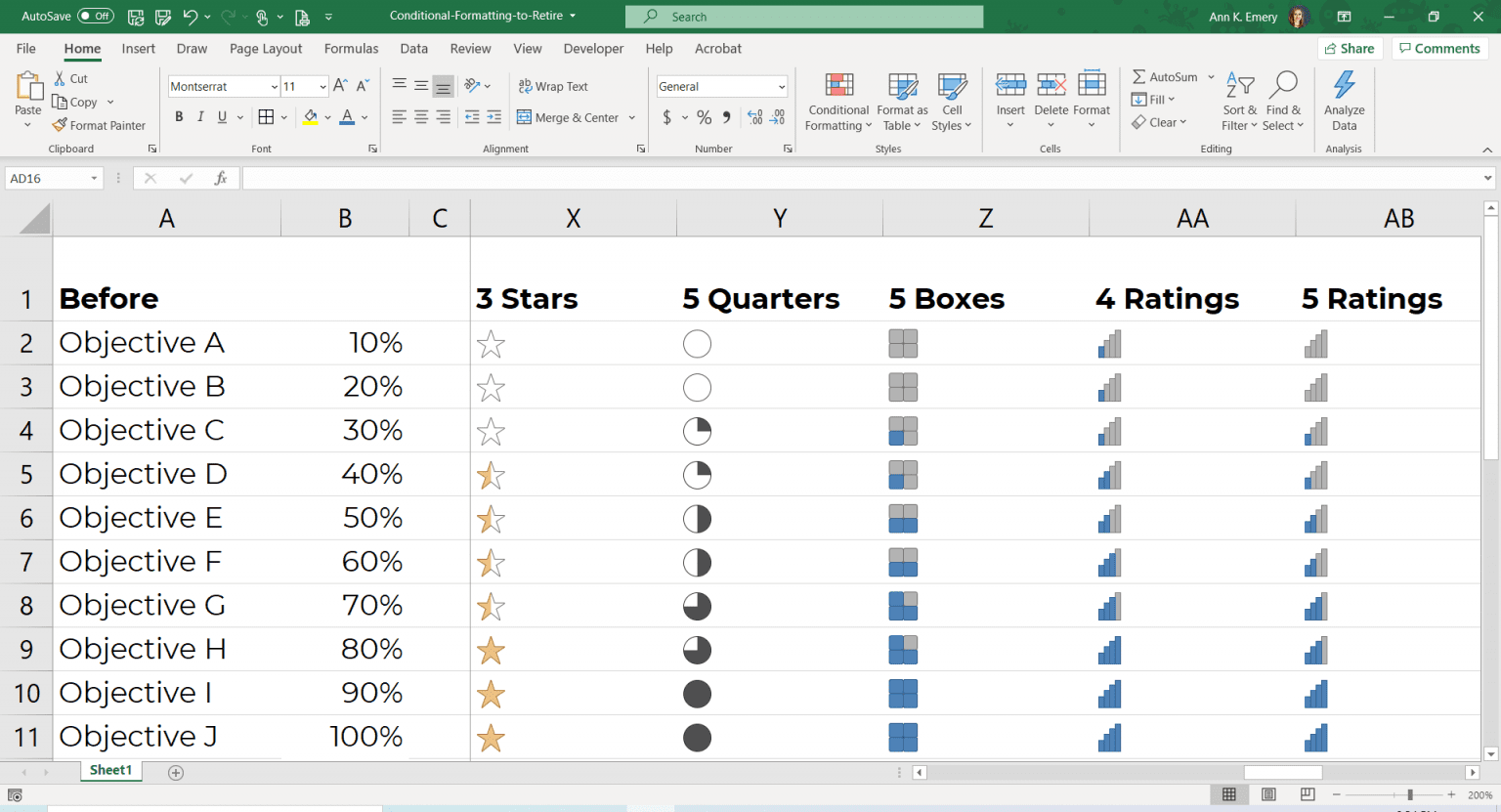Open the General number format dropdown
The height and width of the screenshot is (812, 1501).
point(782,86)
